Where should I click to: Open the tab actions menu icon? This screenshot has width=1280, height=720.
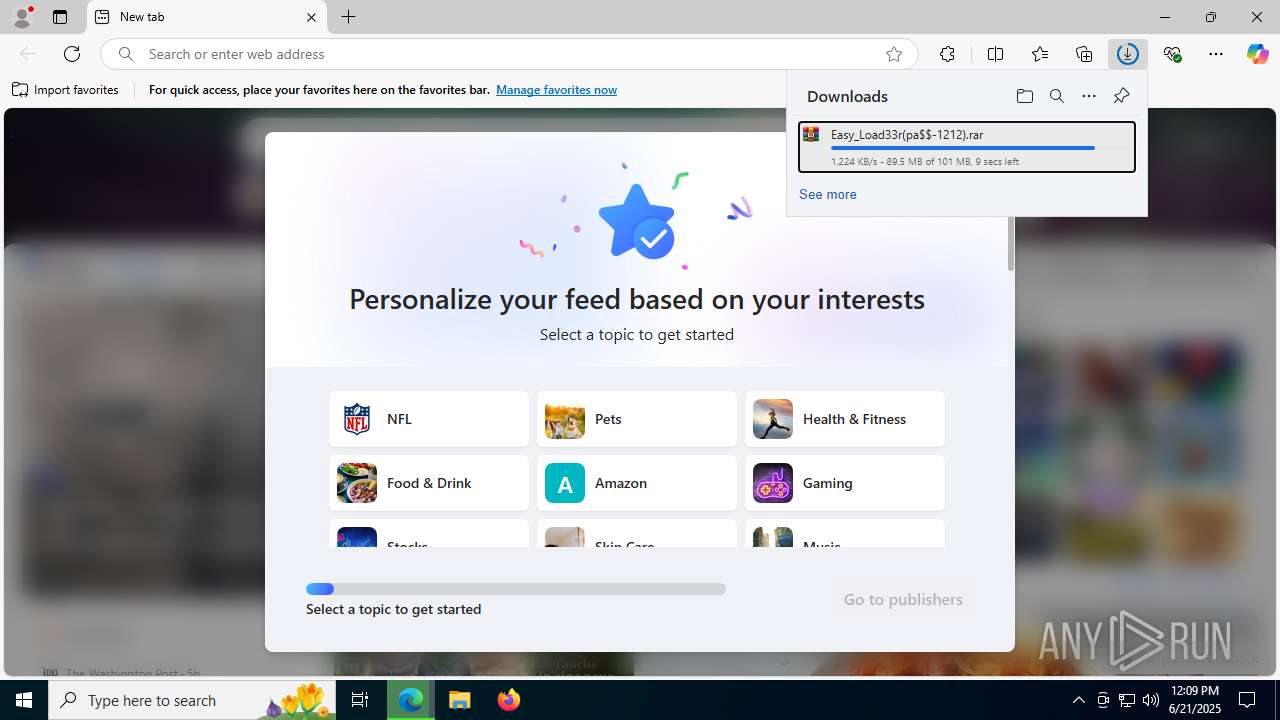click(60, 17)
